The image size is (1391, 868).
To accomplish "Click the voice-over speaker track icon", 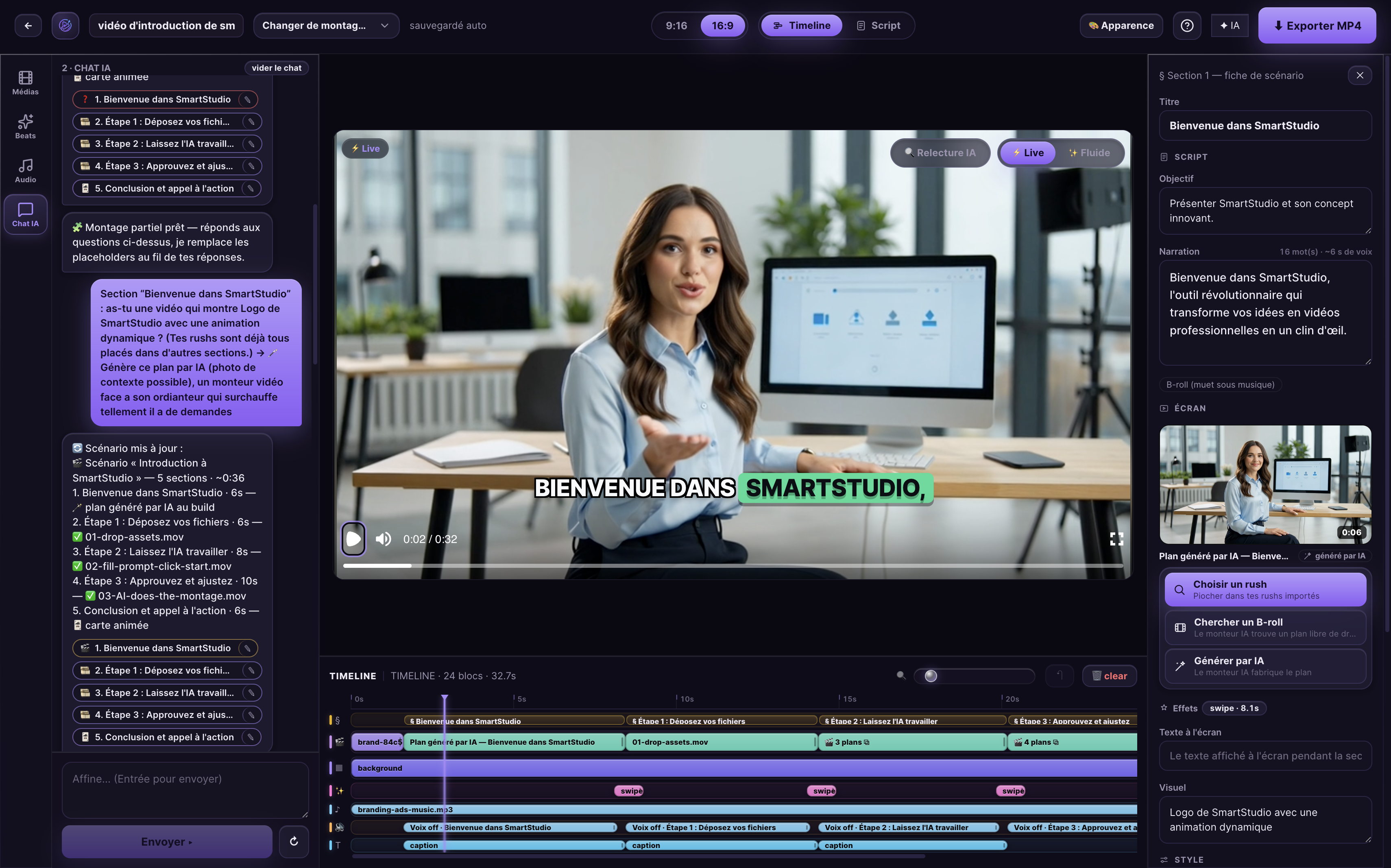I will click(339, 827).
